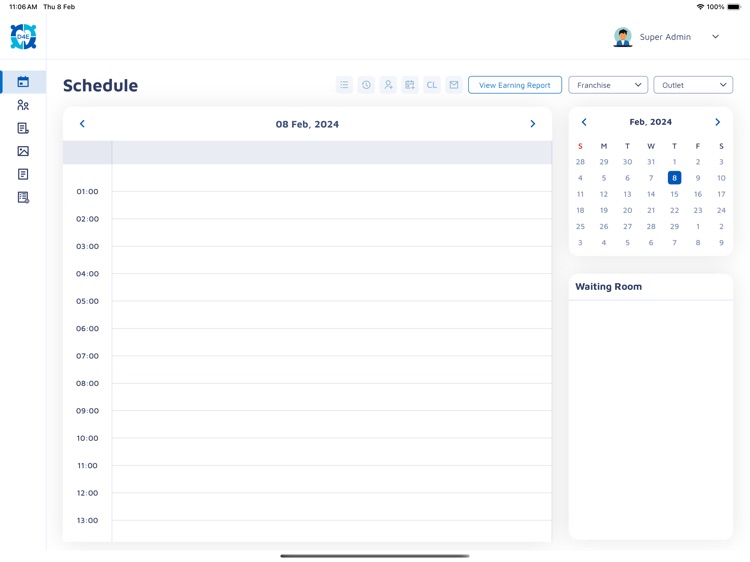Open the Schedule calendar sidebar icon

pos(23,82)
